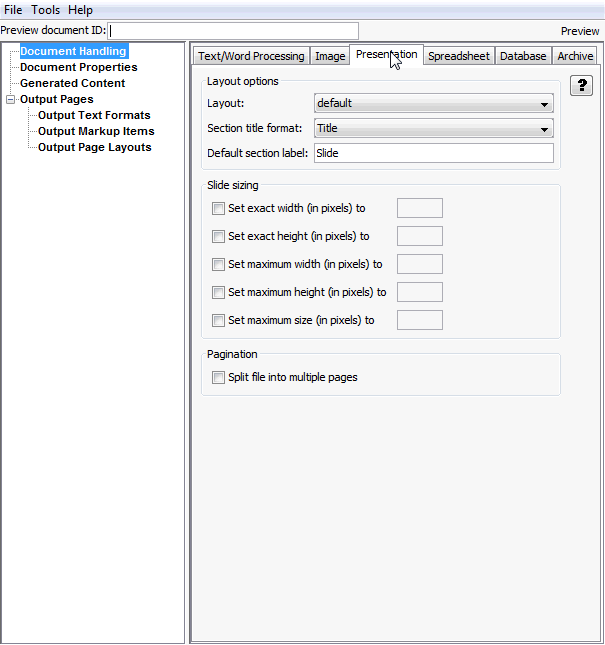
Task: Open the Archive tab
Action: point(575,56)
